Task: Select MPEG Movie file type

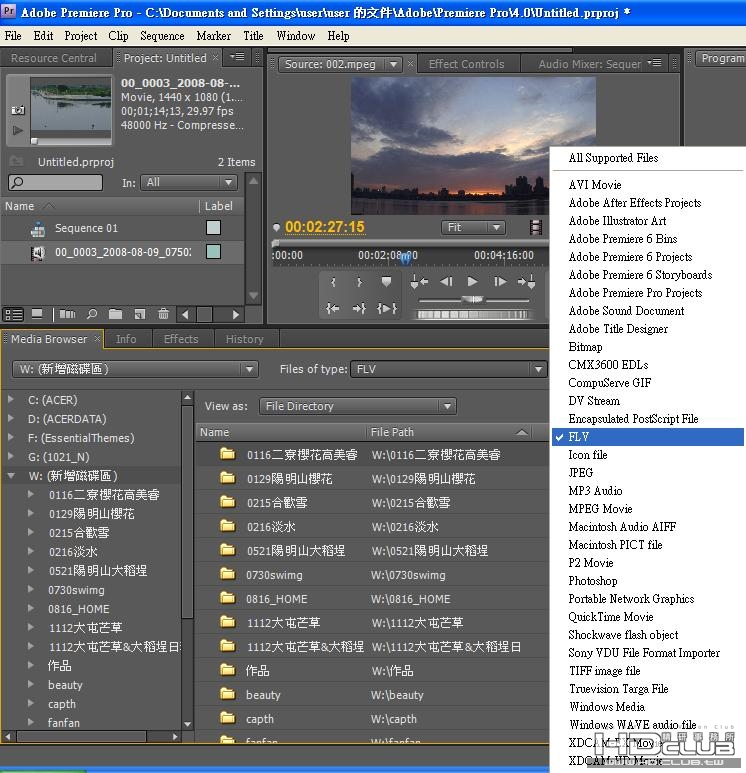Action: coord(600,509)
